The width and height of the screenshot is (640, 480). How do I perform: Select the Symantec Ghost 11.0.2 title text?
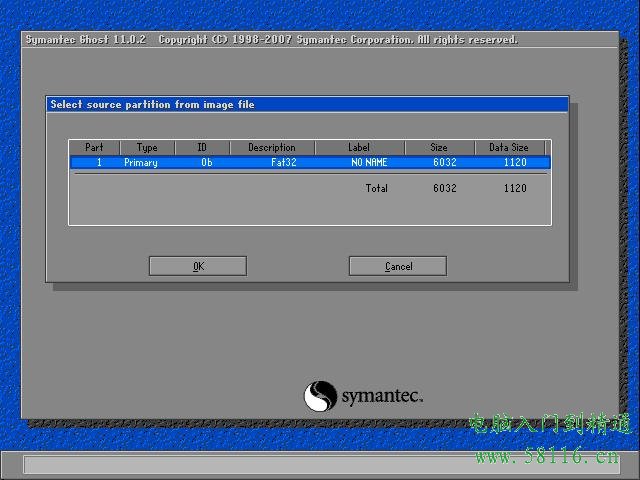(x=86, y=40)
